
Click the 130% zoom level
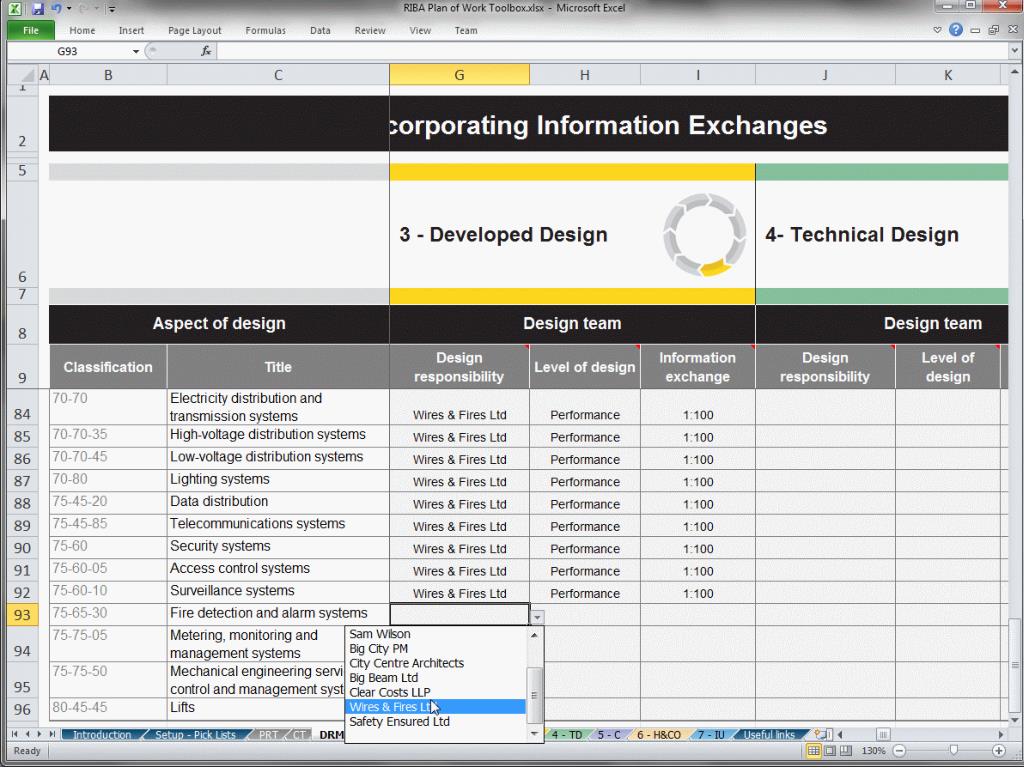tap(872, 751)
